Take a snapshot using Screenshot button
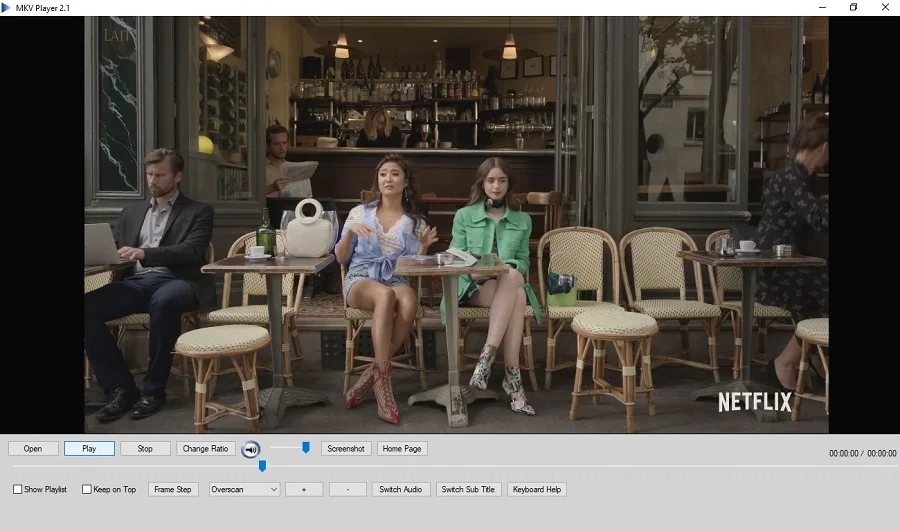Image resolution: width=900 pixels, height=531 pixels. click(x=346, y=449)
